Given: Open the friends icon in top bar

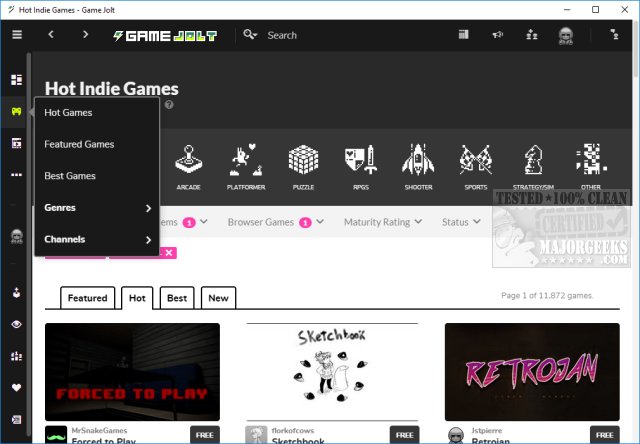Looking at the screenshot, I should click(x=531, y=35).
